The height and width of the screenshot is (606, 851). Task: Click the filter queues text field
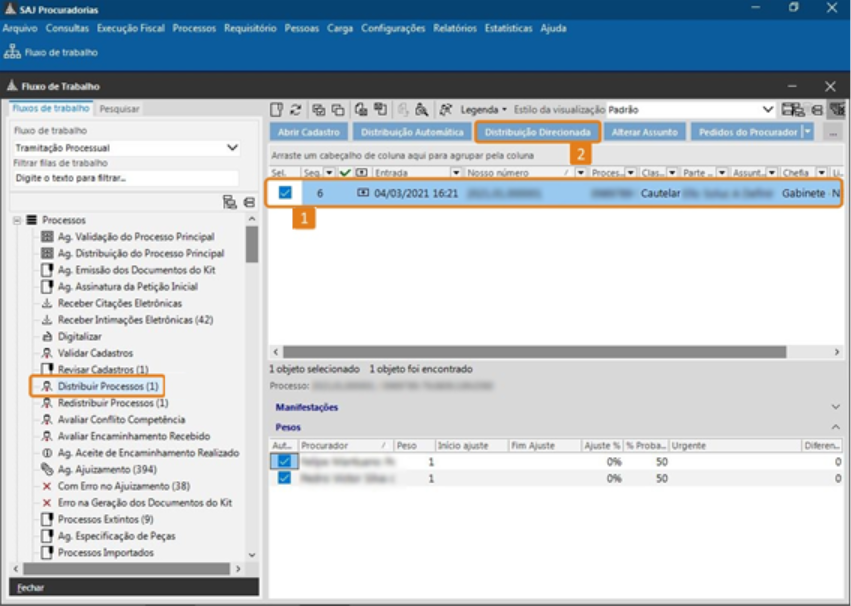(125, 178)
